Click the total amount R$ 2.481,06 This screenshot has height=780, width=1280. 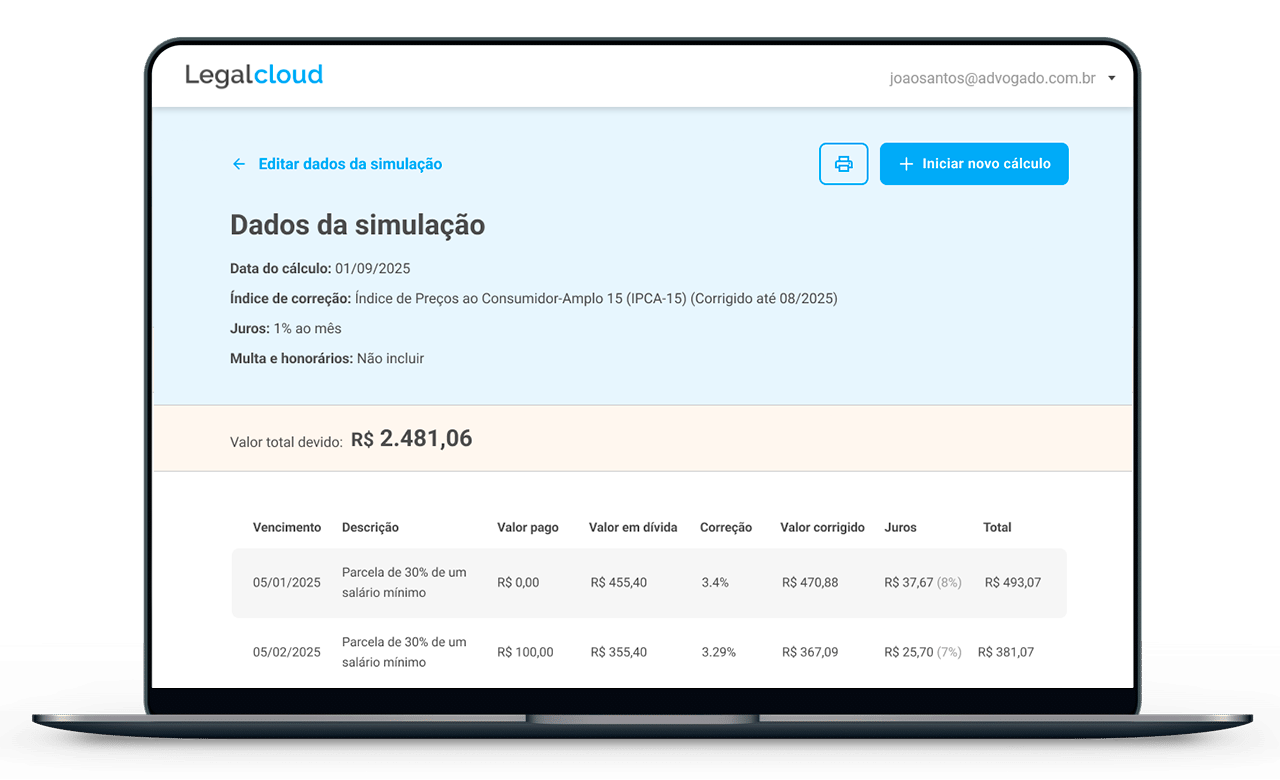coord(412,438)
